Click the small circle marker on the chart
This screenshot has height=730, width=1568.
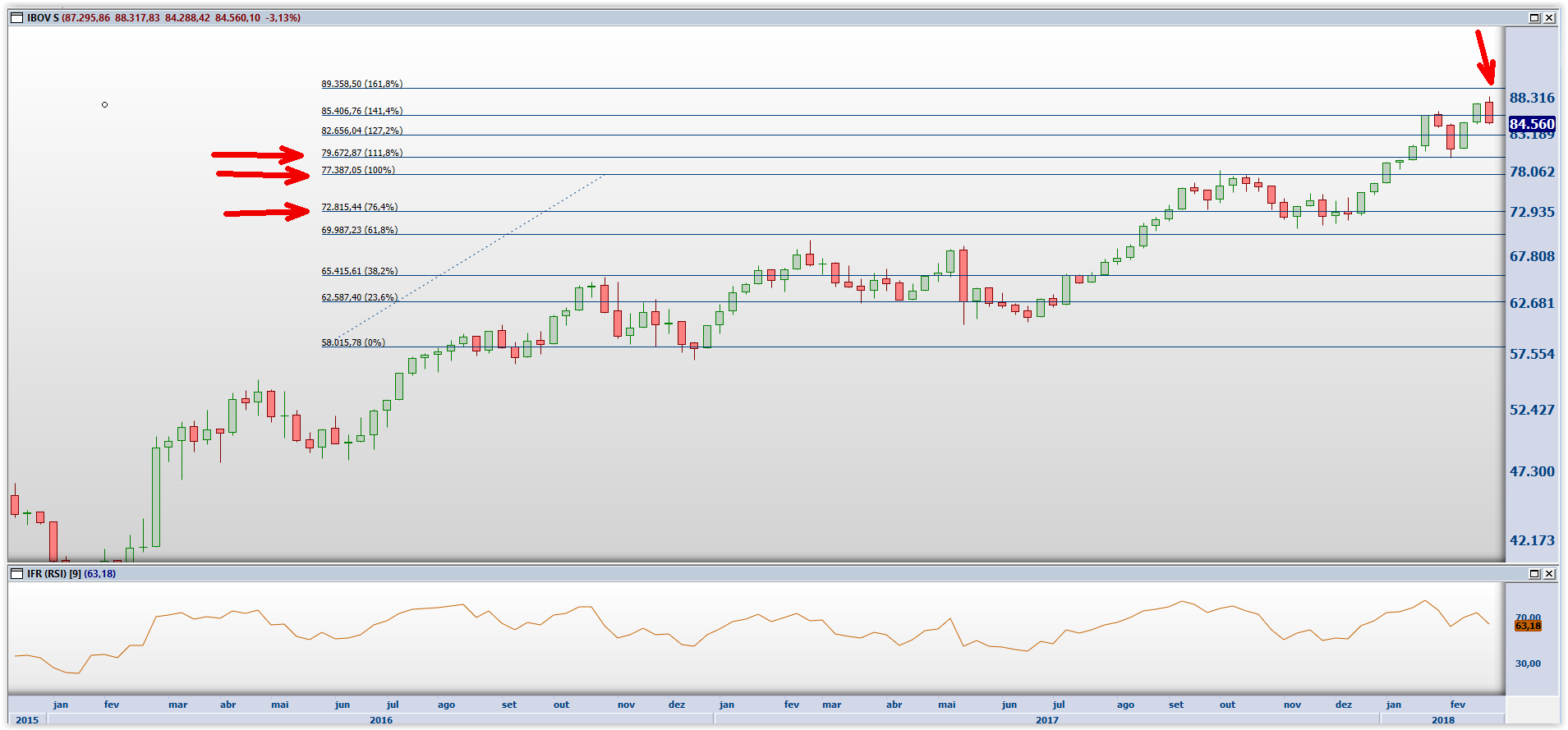pos(104,104)
